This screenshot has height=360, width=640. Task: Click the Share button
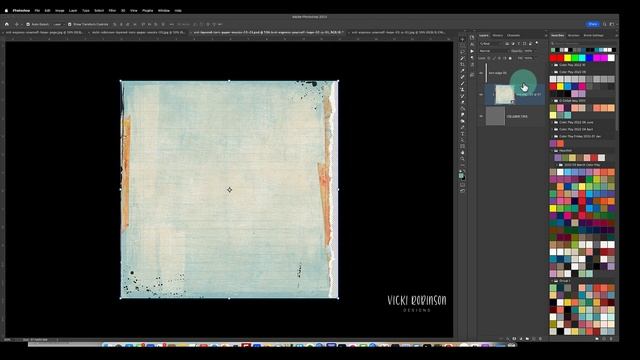[593, 24]
